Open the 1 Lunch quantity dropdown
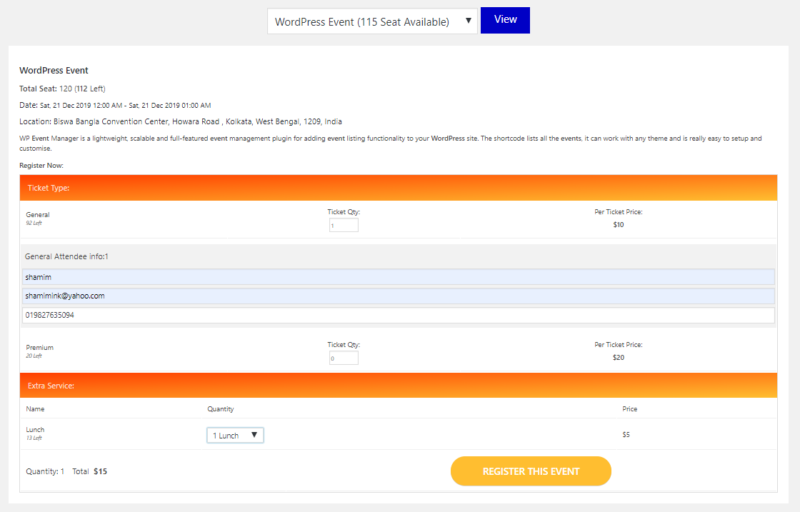This screenshot has width=800, height=512. coord(235,435)
